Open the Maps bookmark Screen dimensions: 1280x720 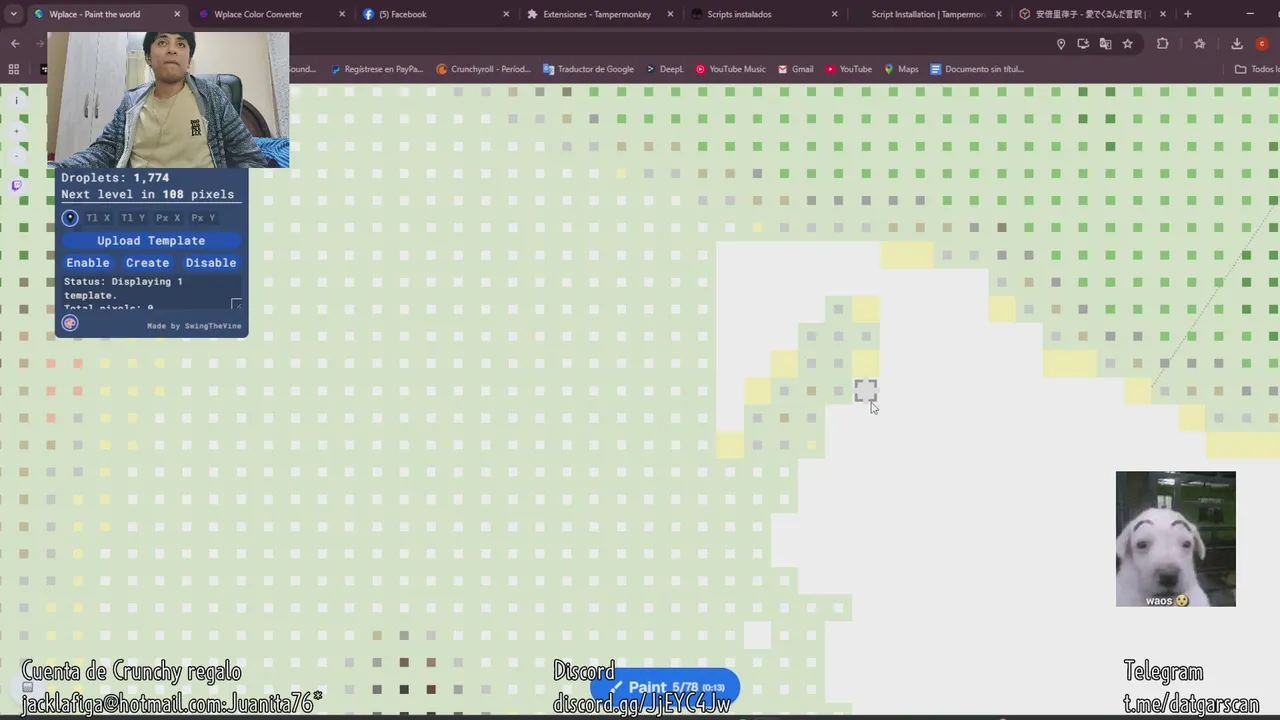point(901,69)
